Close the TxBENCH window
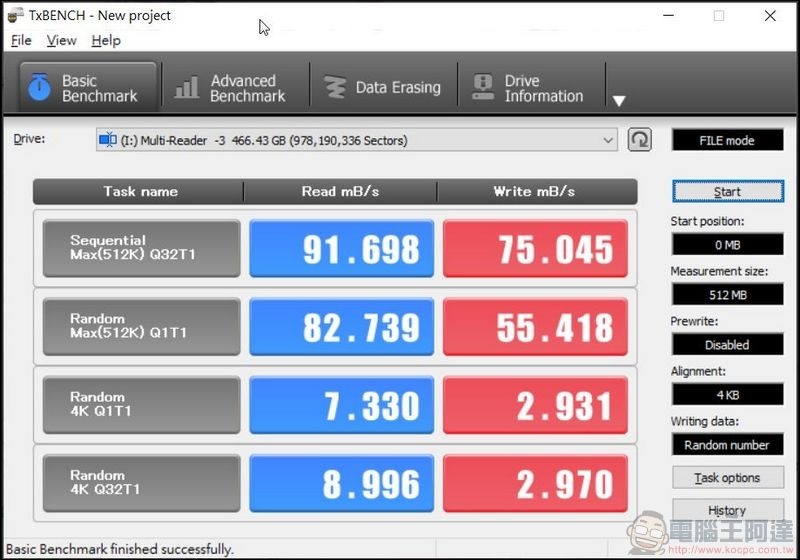This screenshot has height=560, width=800. 770,16
